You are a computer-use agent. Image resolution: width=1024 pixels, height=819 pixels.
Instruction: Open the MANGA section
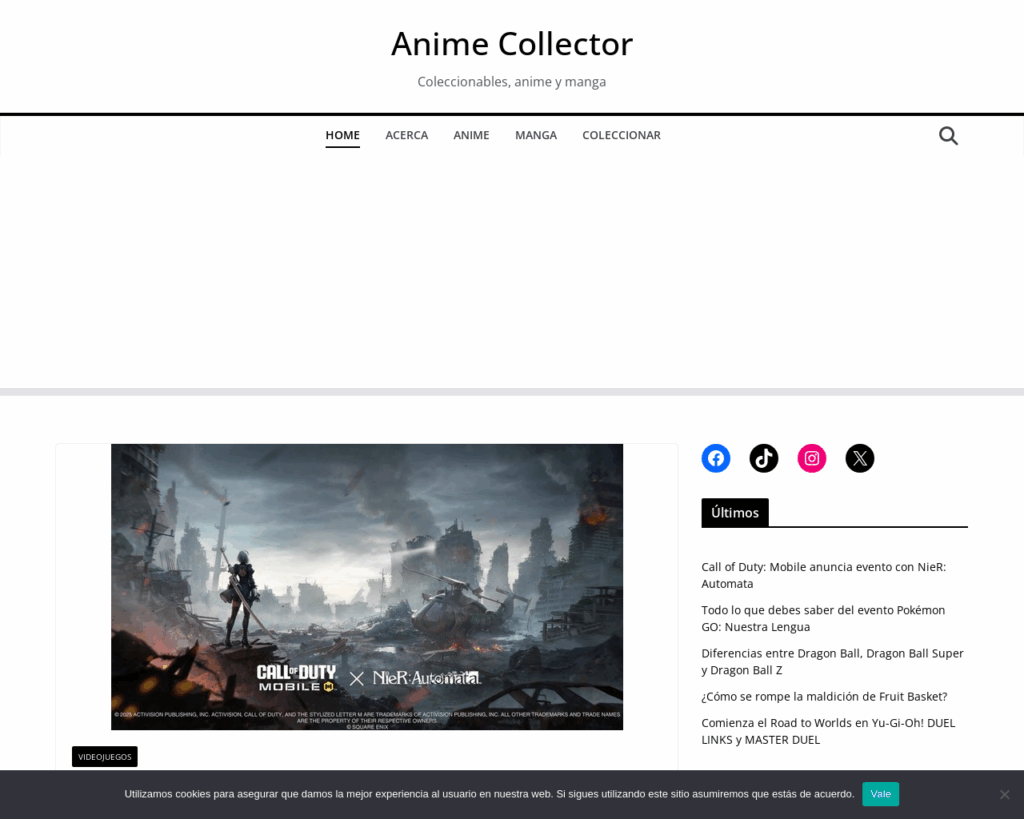coord(536,135)
